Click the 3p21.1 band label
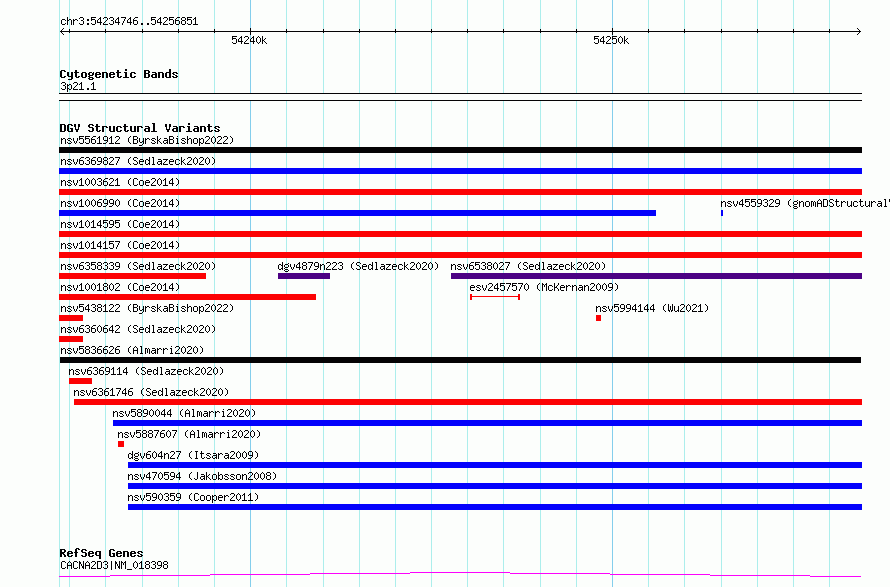Image resolution: width=890 pixels, height=587 pixels. pos(78,86)
